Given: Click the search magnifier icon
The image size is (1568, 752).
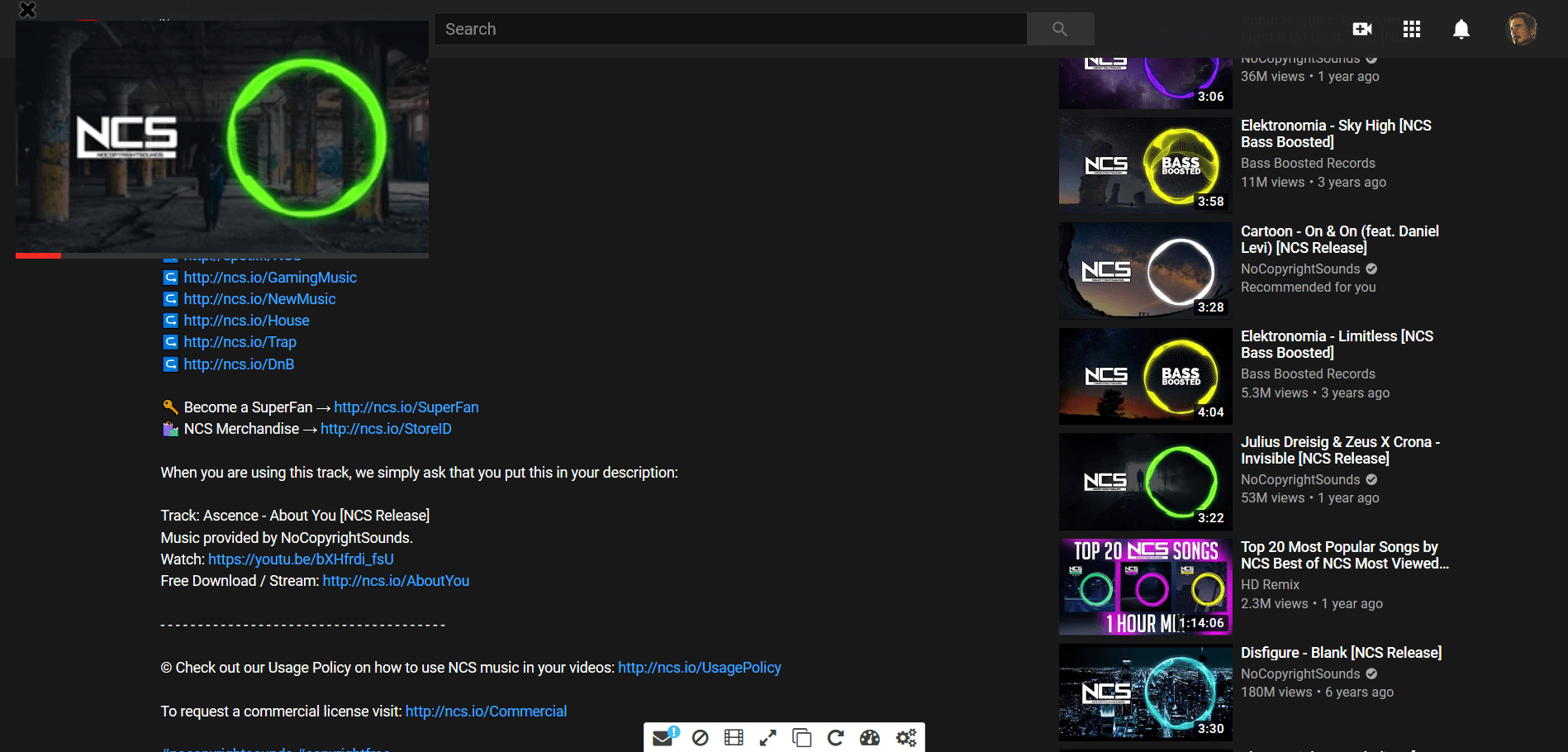Looking at the screenshot, I should [1060, 28].
